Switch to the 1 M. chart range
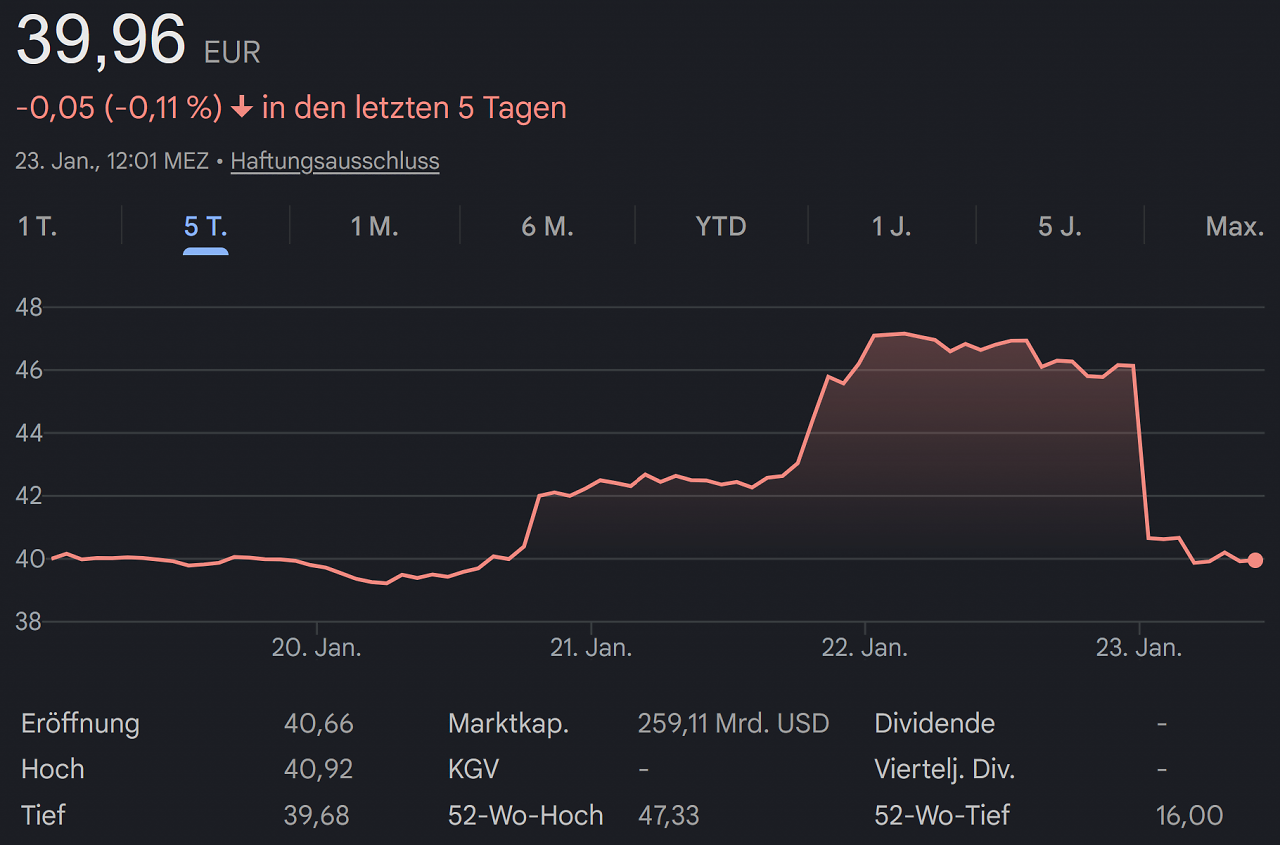This screenshot has width=1280, height=845. pyautogui.click(x=375, y=226)
